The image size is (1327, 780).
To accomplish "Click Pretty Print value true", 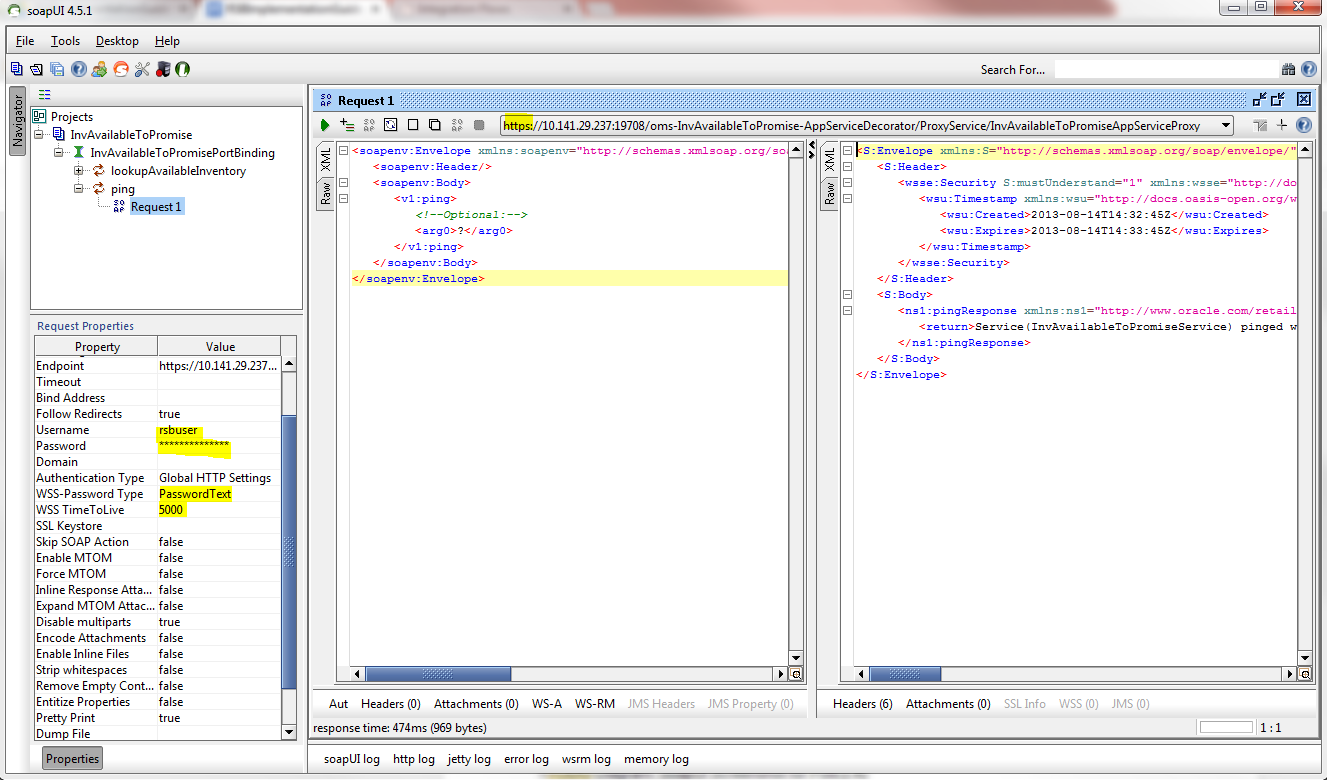I will [170, 718].
